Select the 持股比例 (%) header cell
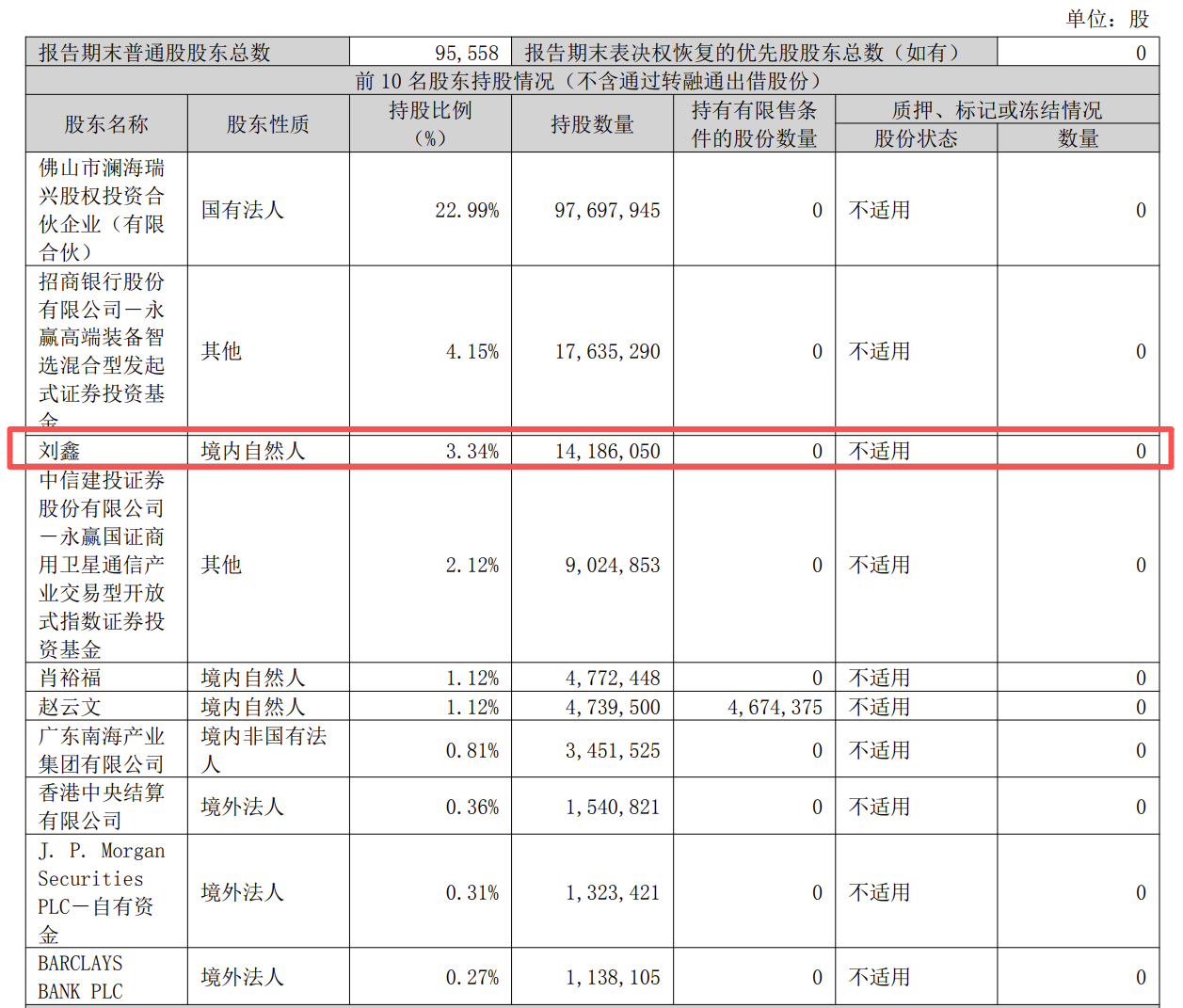Image resolution: width=1183 pixels, height=1008 pixels. 430,124
